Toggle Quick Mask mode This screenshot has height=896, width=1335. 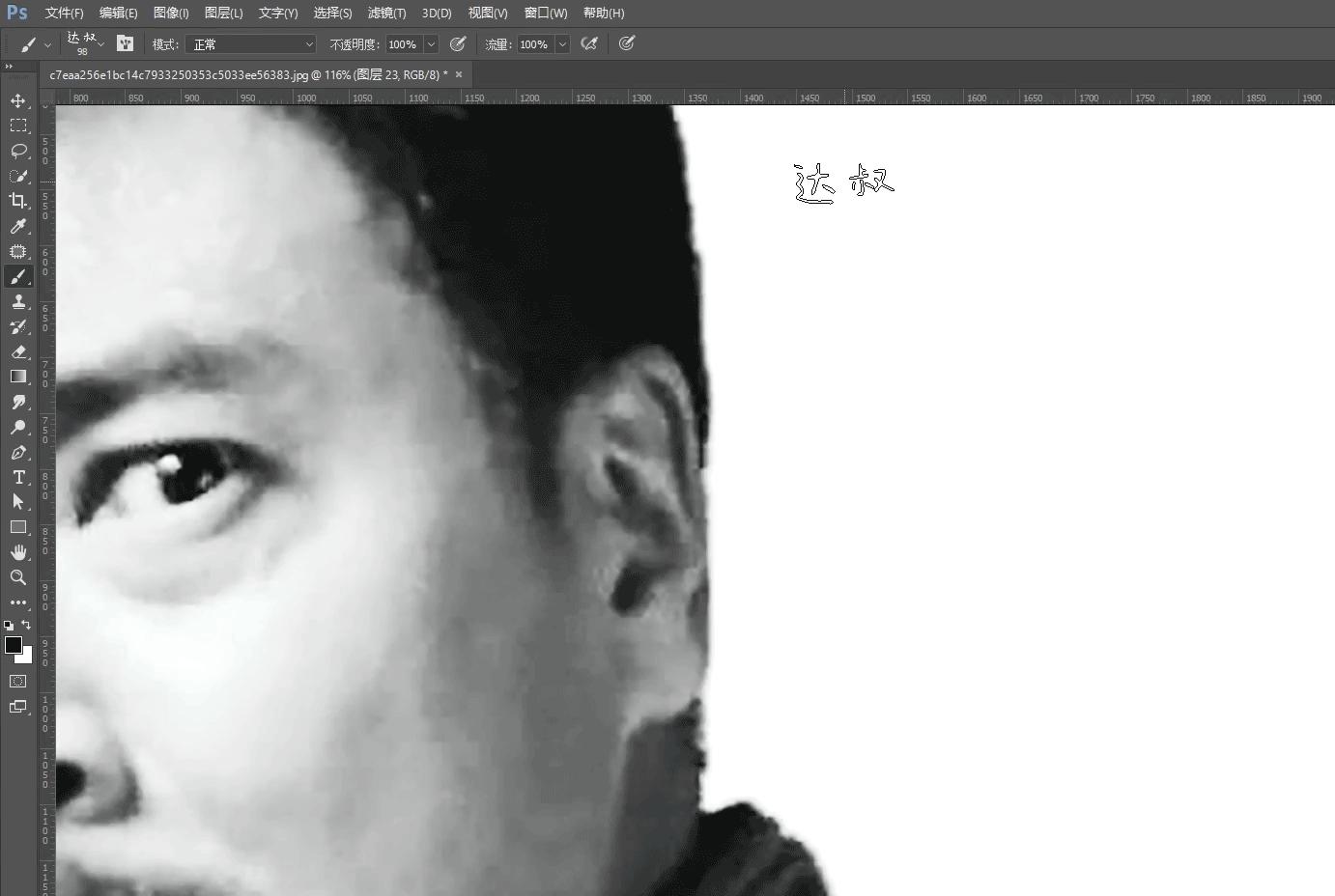point(18,681)
